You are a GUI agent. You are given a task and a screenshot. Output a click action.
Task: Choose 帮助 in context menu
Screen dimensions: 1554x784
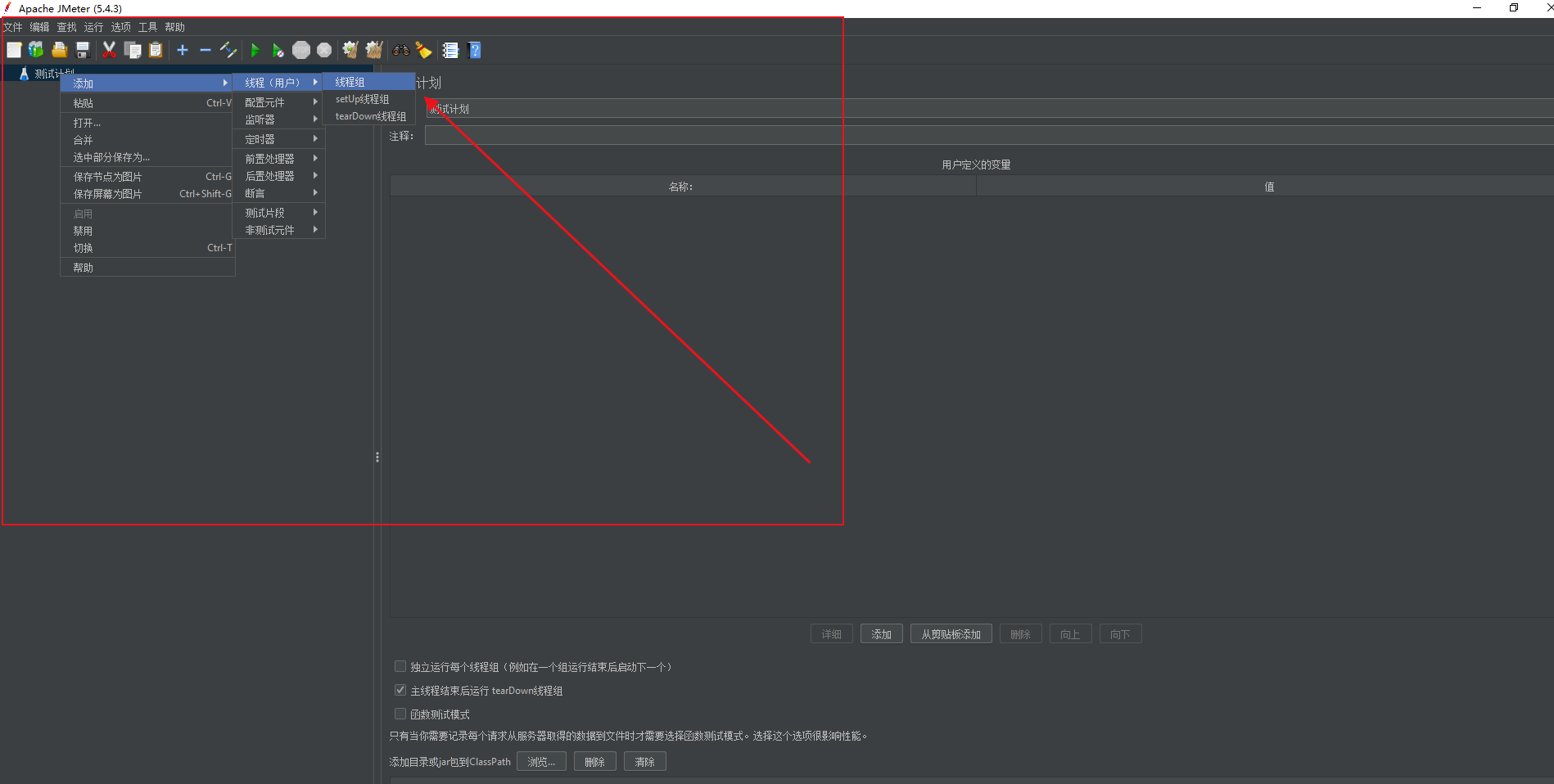tap(147, 268)
